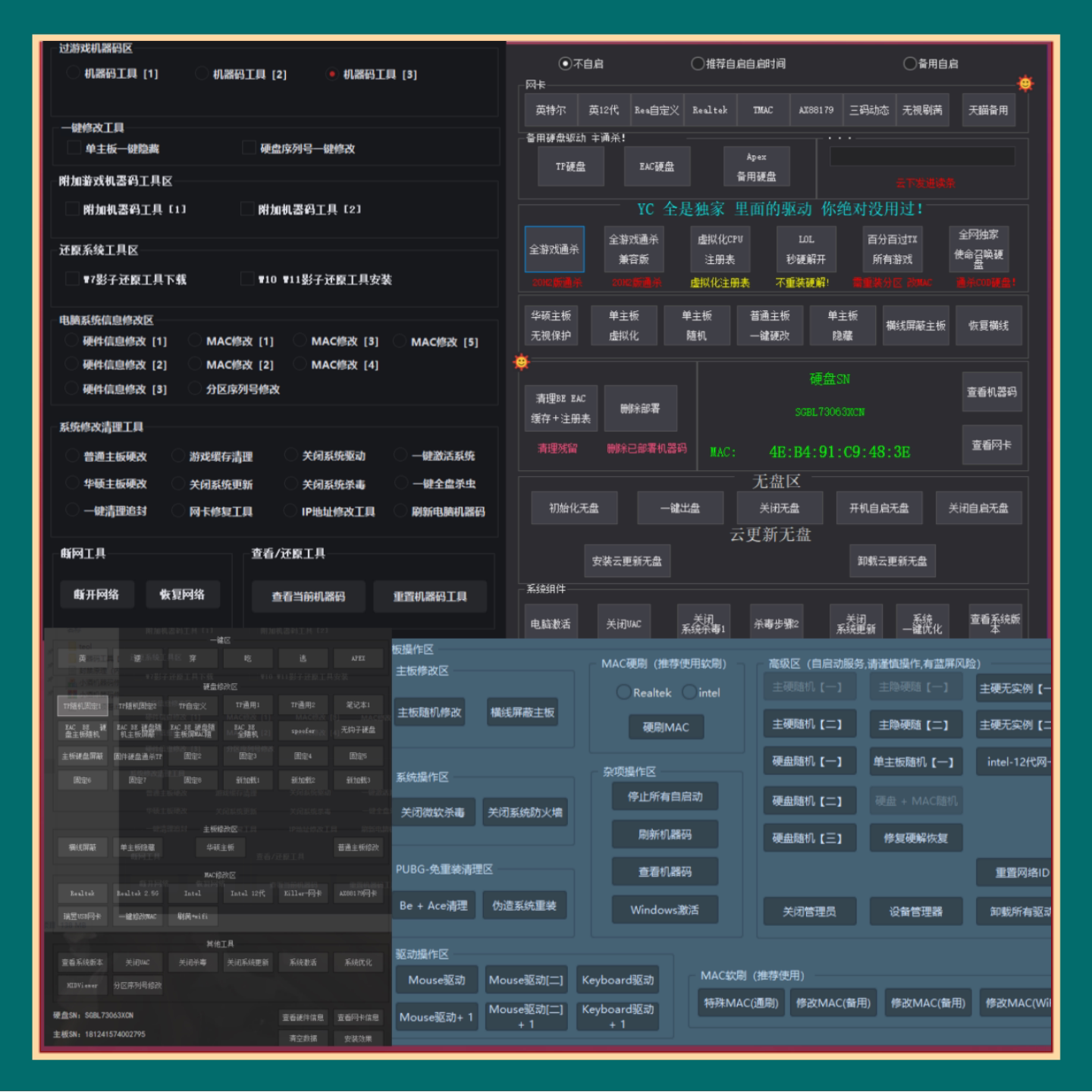The height and width of the screenshot is (1092, 1092).
Task: Open 查看当前机器码
Action: coord(309,596)
